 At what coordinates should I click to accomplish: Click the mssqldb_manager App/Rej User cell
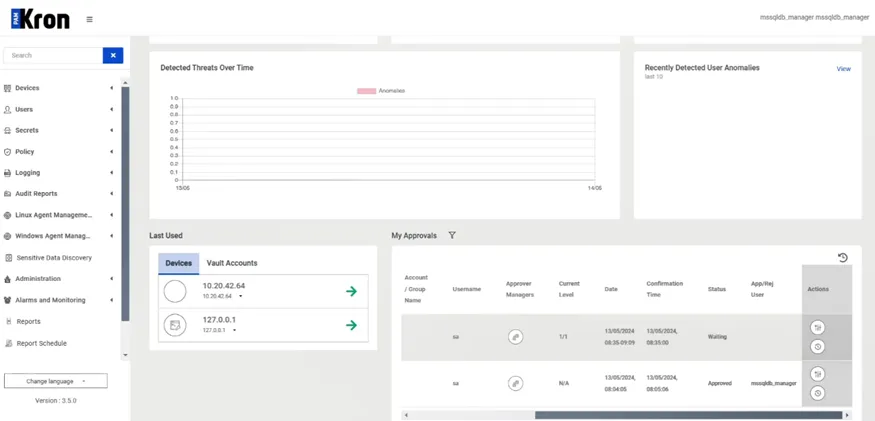coord(773,384)
